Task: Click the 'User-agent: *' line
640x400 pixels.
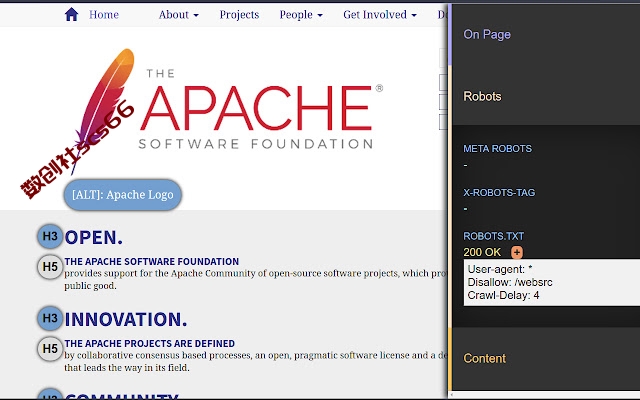Action: (x=500, y=269)
